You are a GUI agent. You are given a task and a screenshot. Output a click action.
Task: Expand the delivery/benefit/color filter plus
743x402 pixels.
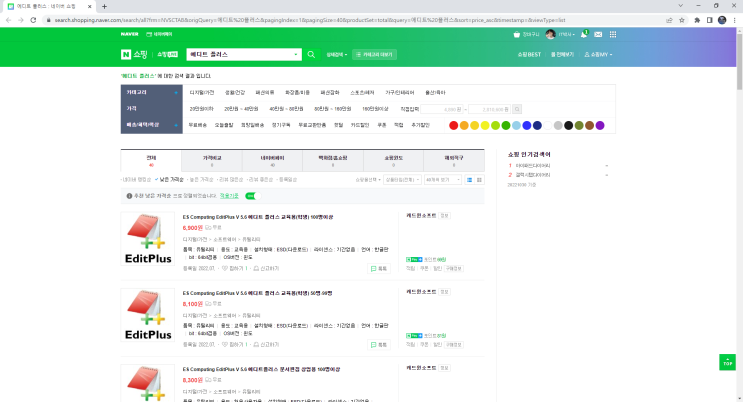[x=176, y=125]
